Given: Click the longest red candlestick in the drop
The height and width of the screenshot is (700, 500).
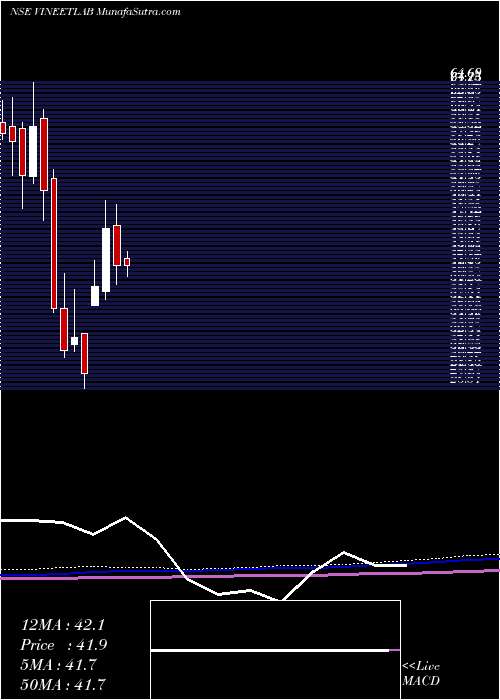Looking at the screenshot, I should pyautogui.click(x=54, y=243).
